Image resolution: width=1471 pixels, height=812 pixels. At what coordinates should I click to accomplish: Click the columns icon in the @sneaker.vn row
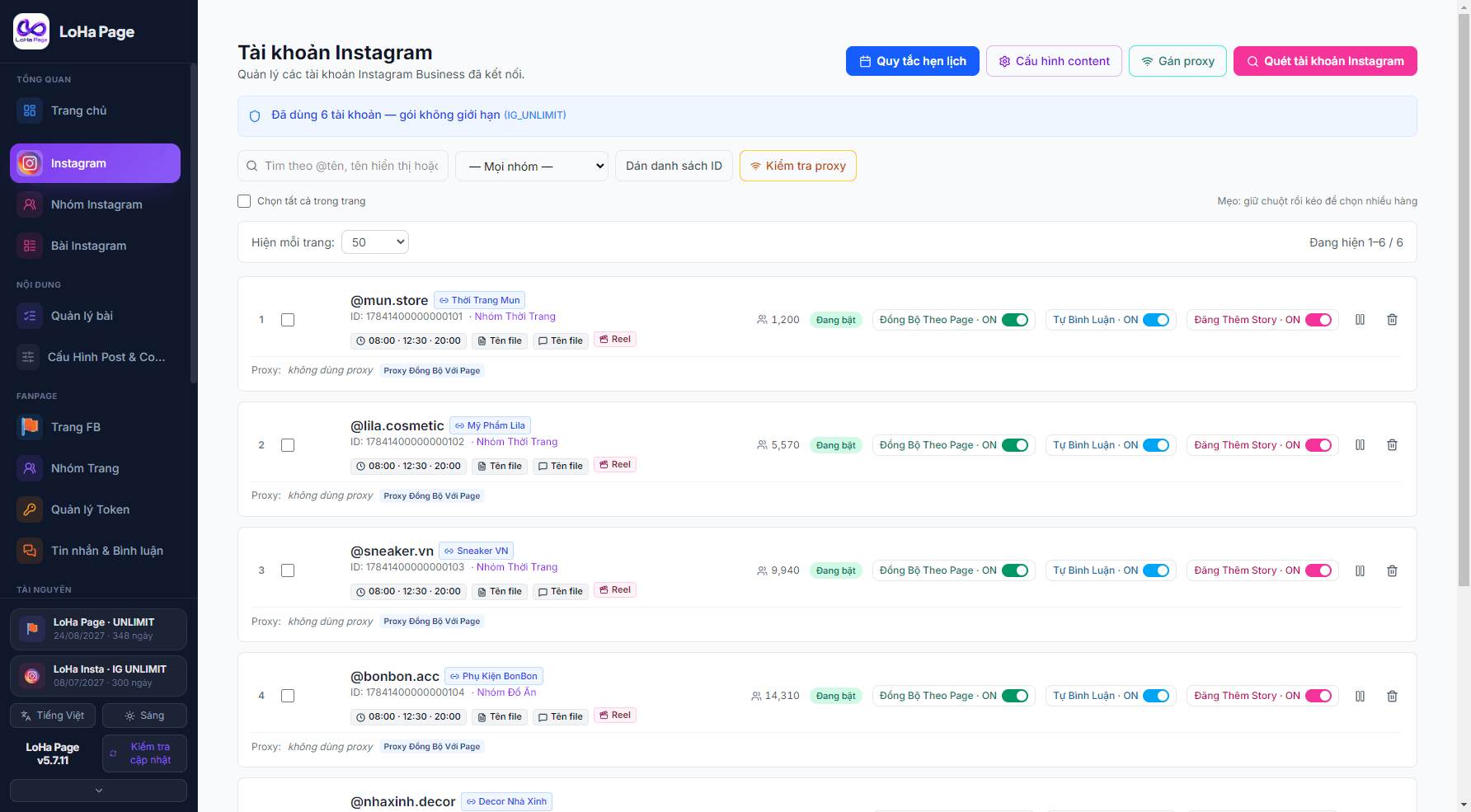point(1361,570)
